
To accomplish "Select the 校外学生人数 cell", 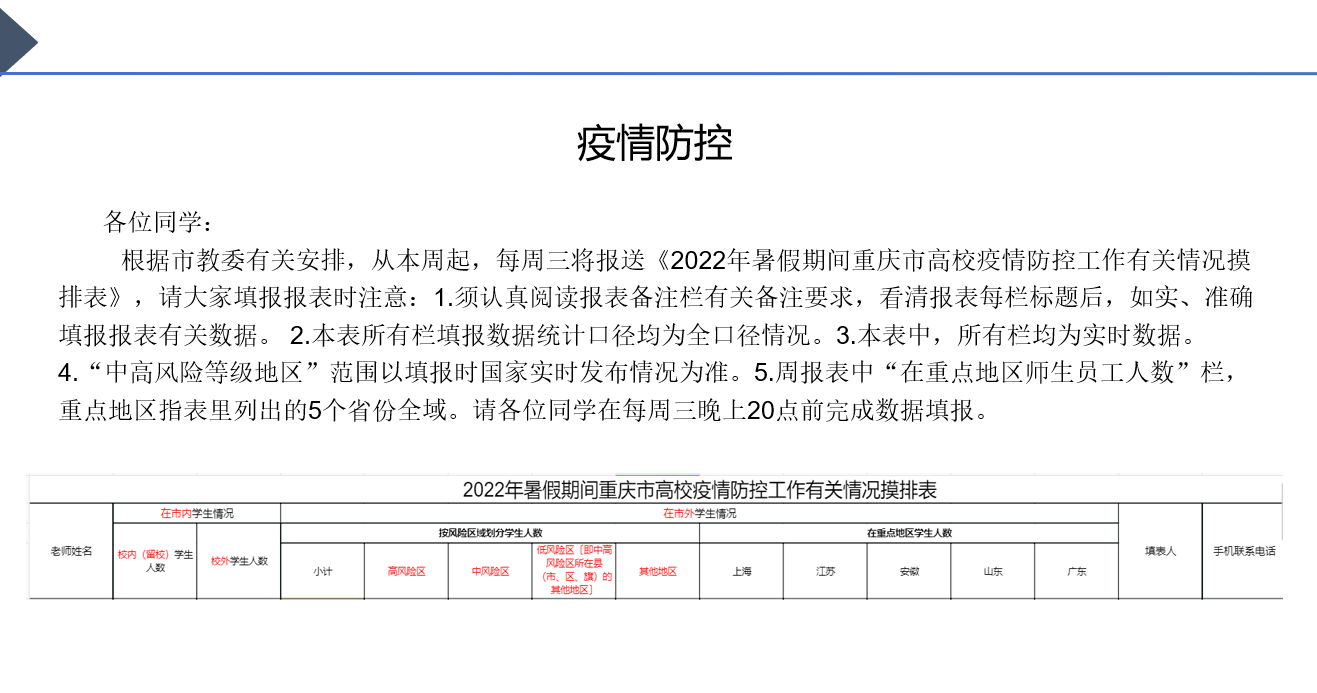I will (239, 561).
